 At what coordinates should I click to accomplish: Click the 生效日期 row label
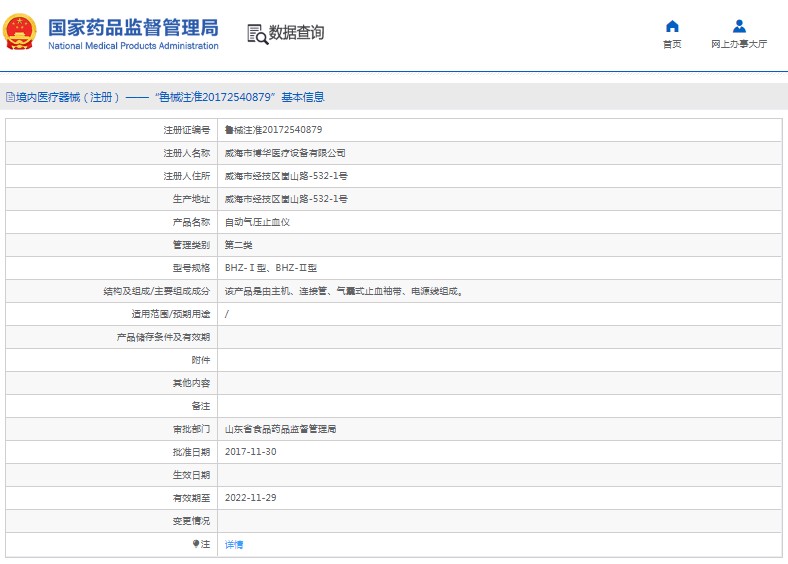[191, 475]
